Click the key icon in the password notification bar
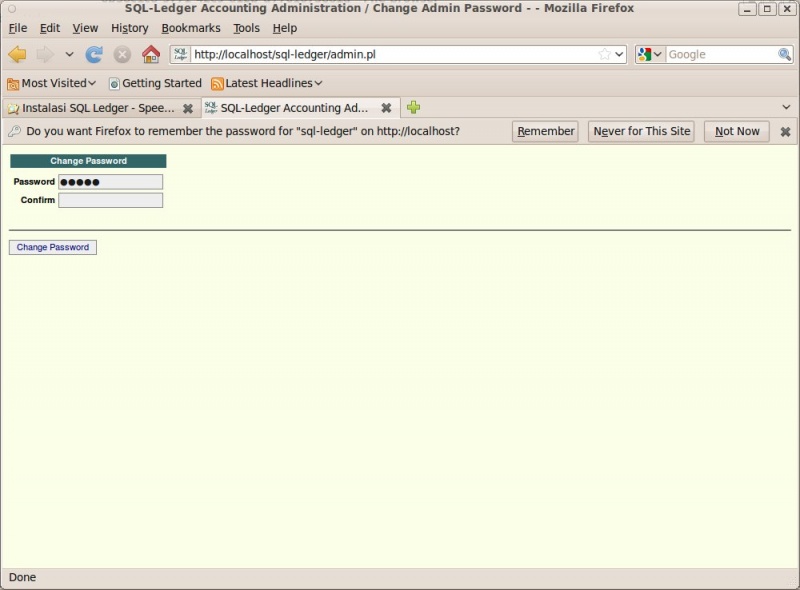This screenshot has height=590, width=800. point(16,130)
